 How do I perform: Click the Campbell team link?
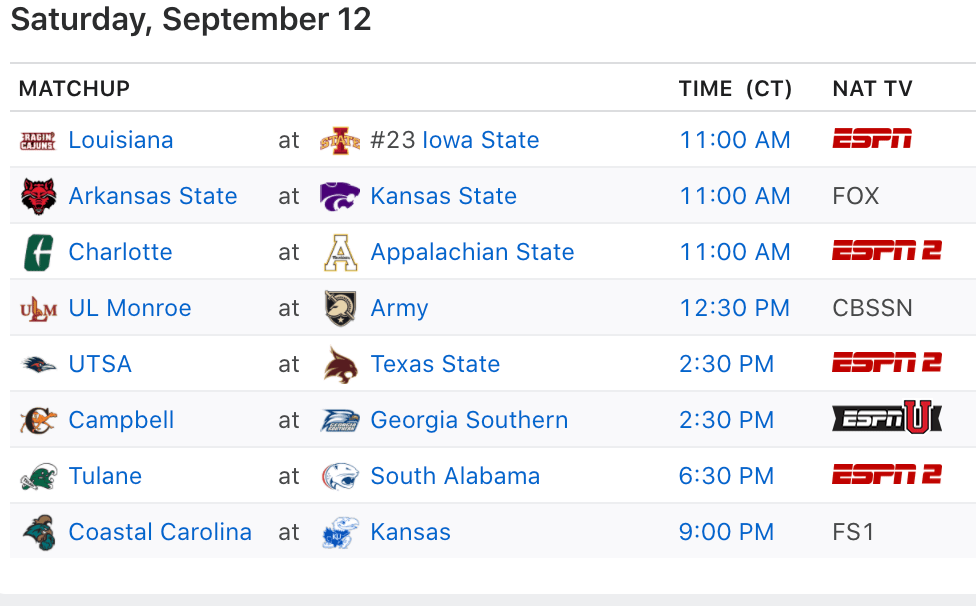[x=121, y=420]
